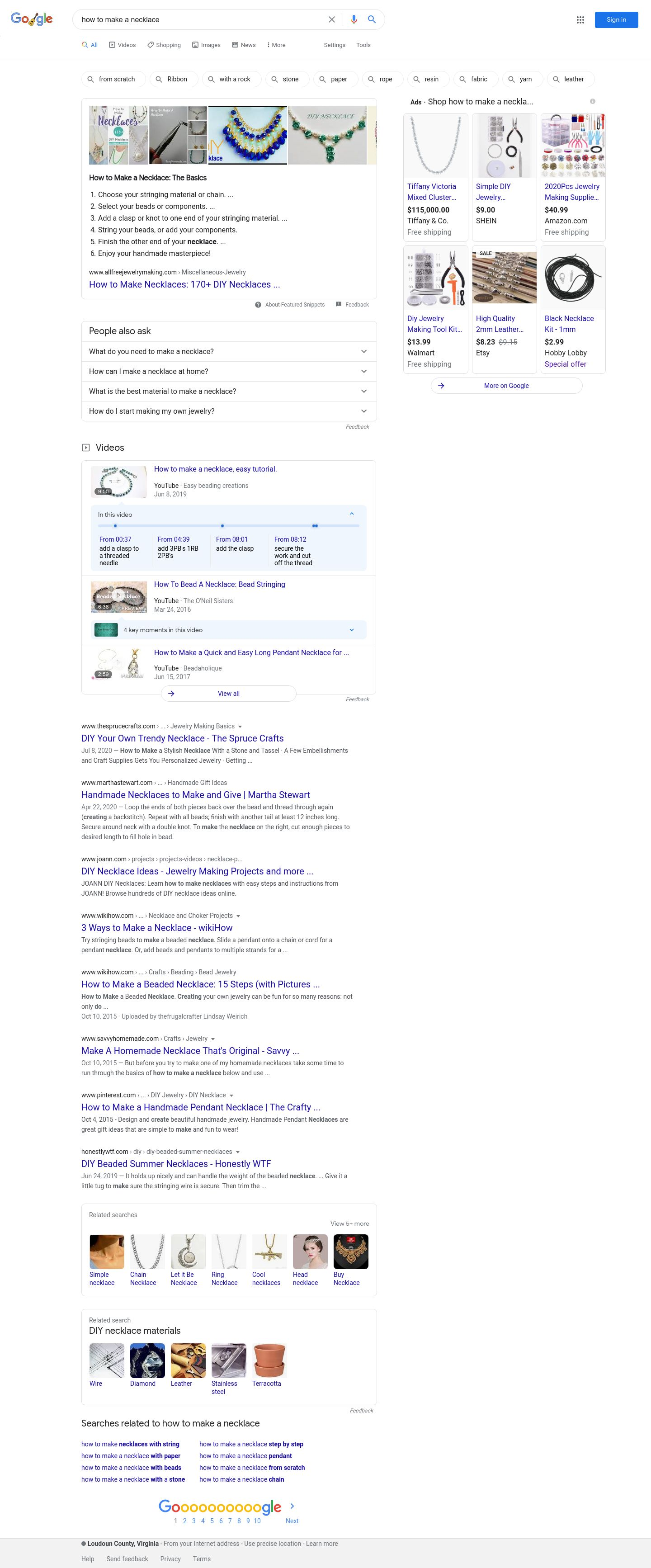The image size is (651, 1568).
Task: Open the Google apps grid icon
Action: pos(580,19)
